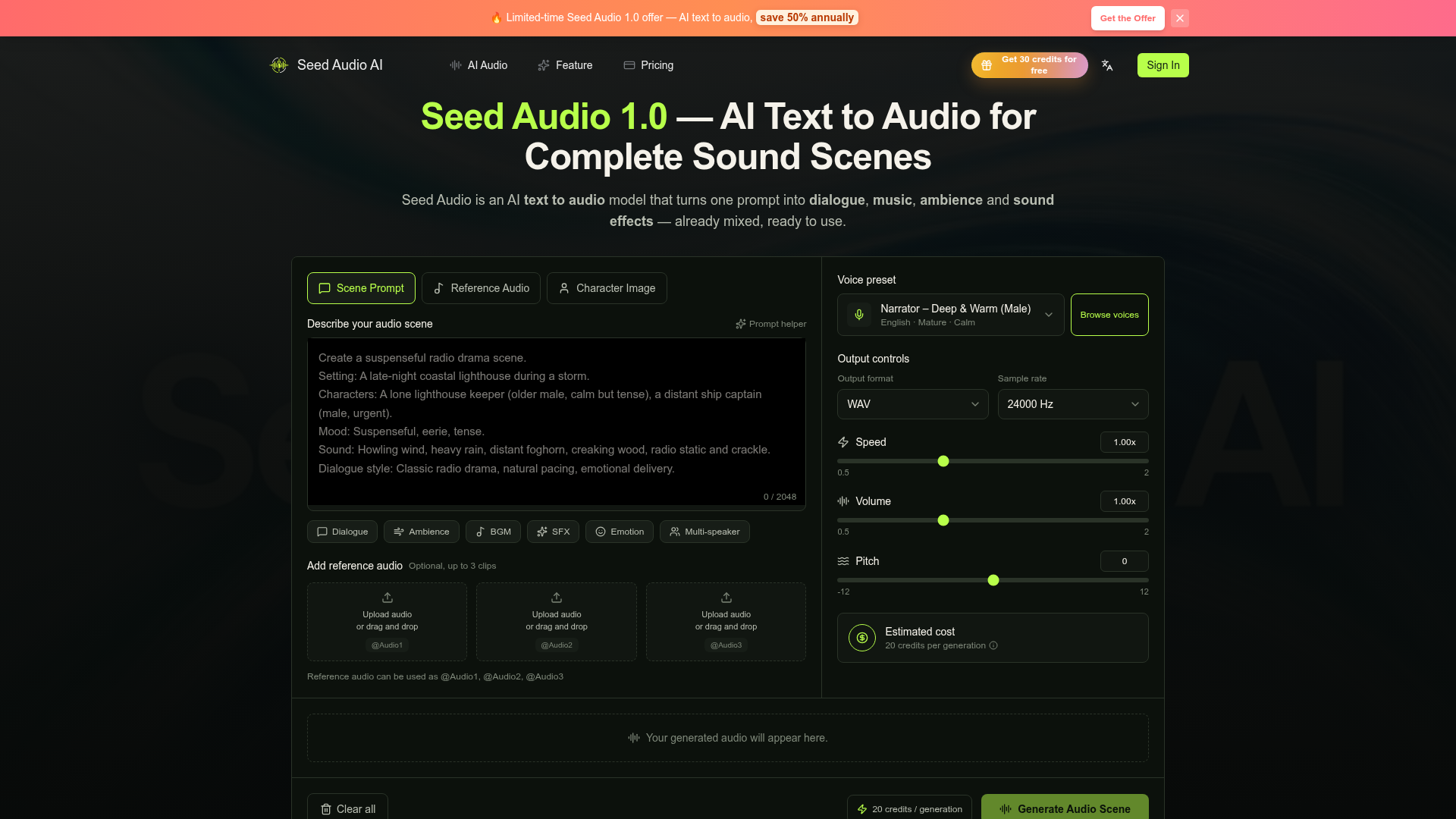The image size is (1456, 819).
Task: Toggle the SFX tag chip
Action: [x=553, y=532]
